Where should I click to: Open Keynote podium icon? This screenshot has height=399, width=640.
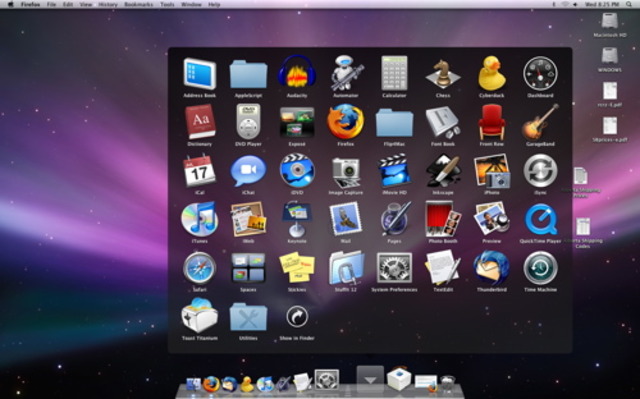tap(297, 219)
